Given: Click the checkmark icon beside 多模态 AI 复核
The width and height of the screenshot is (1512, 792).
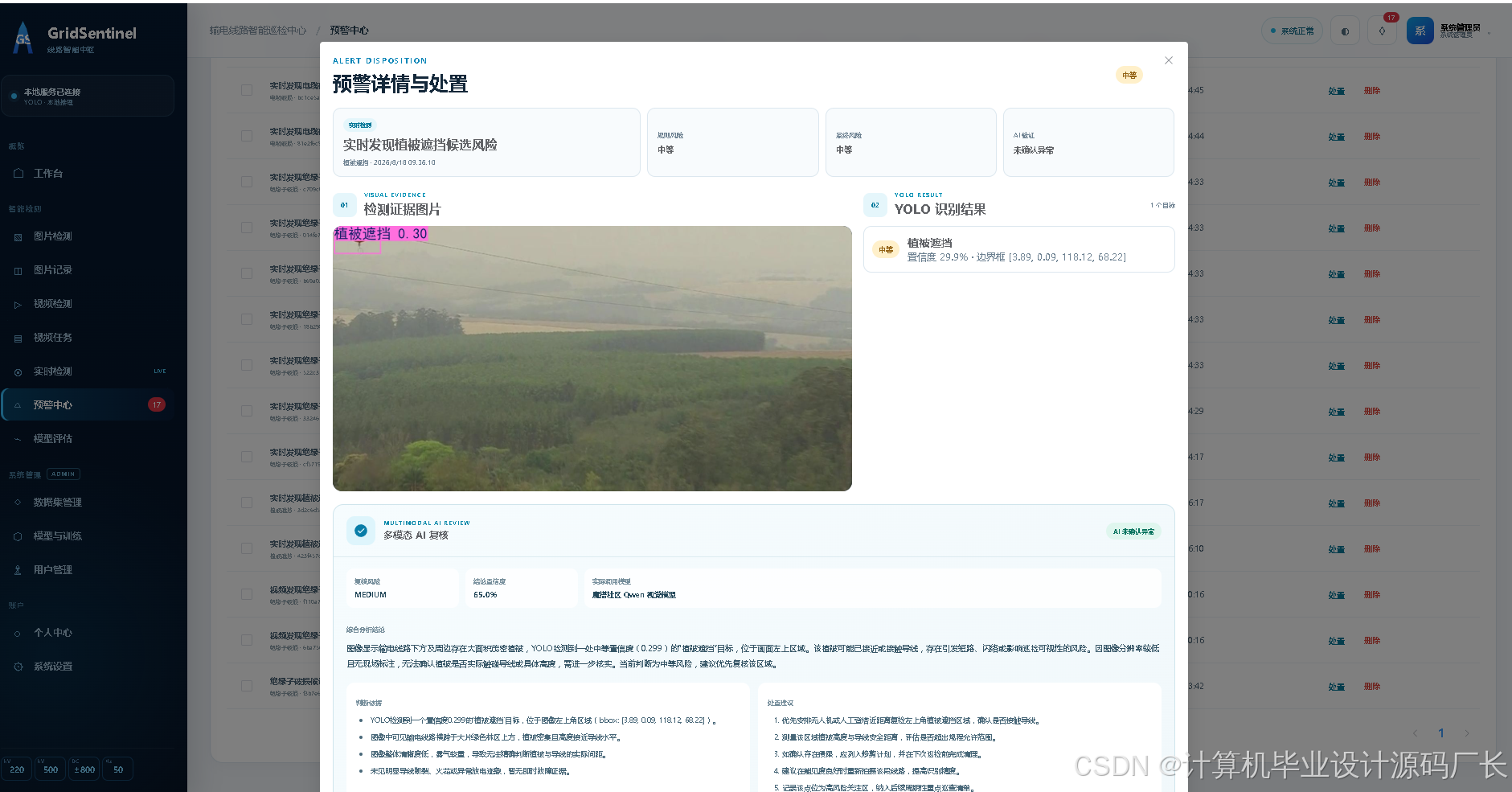Looking at the screenshot, I should tap(361, 531).
